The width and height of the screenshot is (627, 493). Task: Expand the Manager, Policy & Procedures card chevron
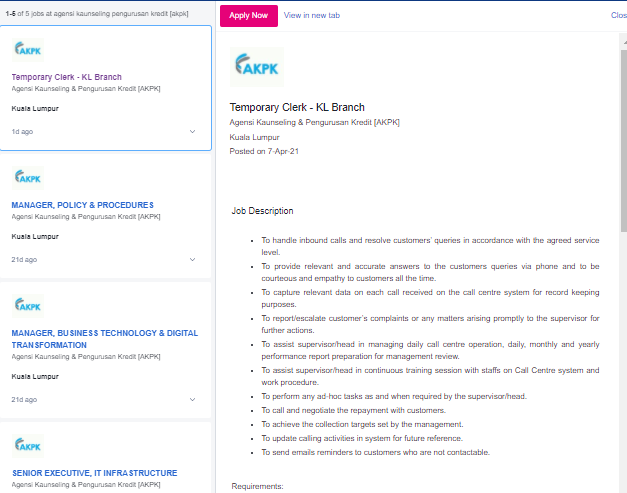(x=192, y=259)
